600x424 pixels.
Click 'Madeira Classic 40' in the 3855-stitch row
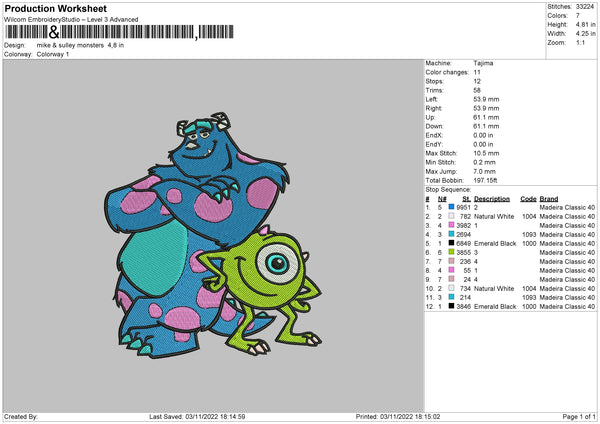tap(567, 252)
